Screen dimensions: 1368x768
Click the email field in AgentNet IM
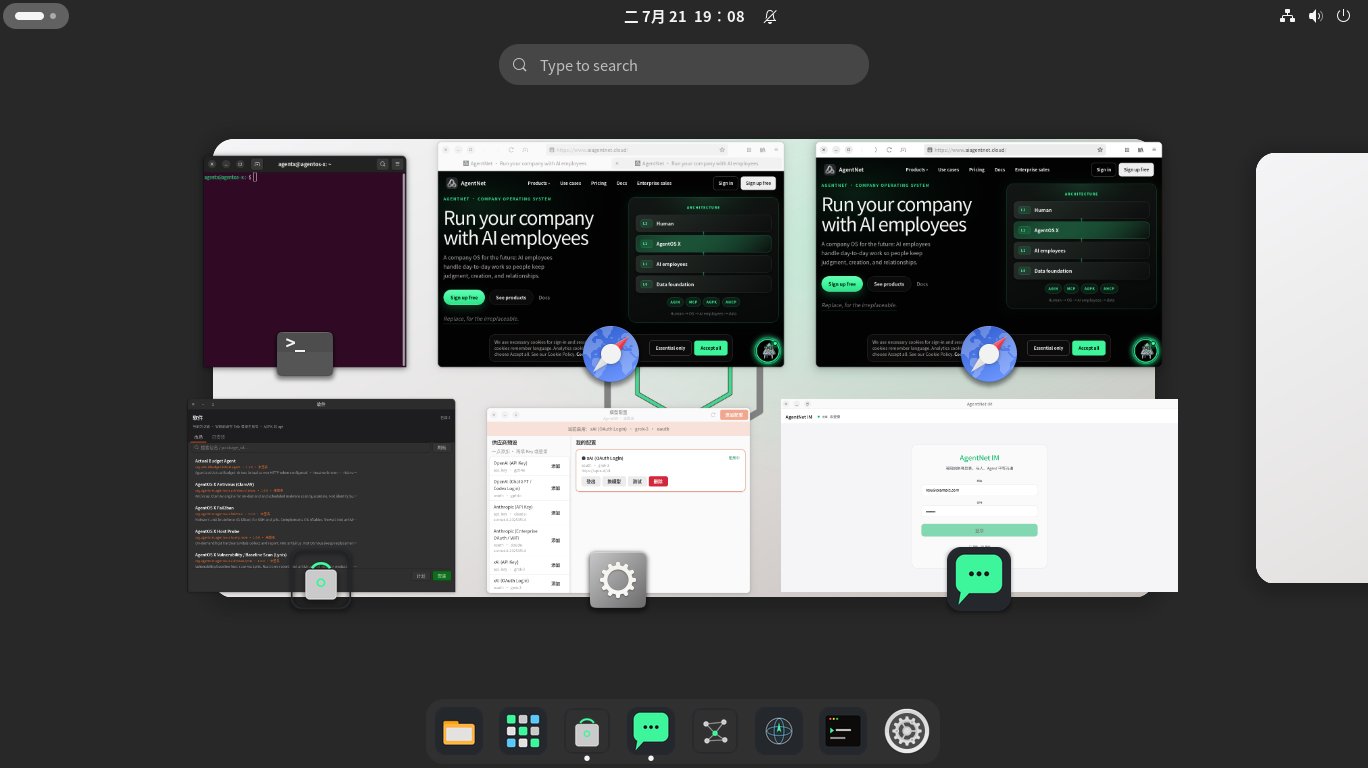pyautogui.click(x=979, y=490)
